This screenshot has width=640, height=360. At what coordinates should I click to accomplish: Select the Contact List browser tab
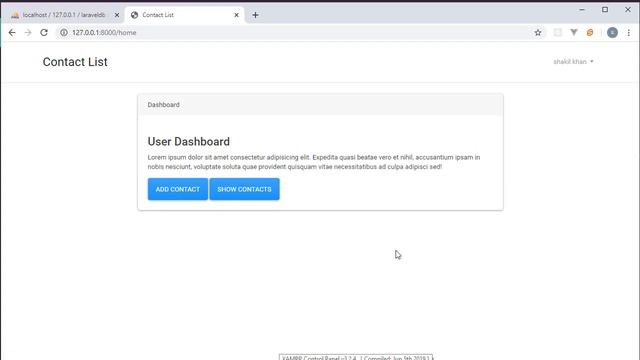pos(184,15)
